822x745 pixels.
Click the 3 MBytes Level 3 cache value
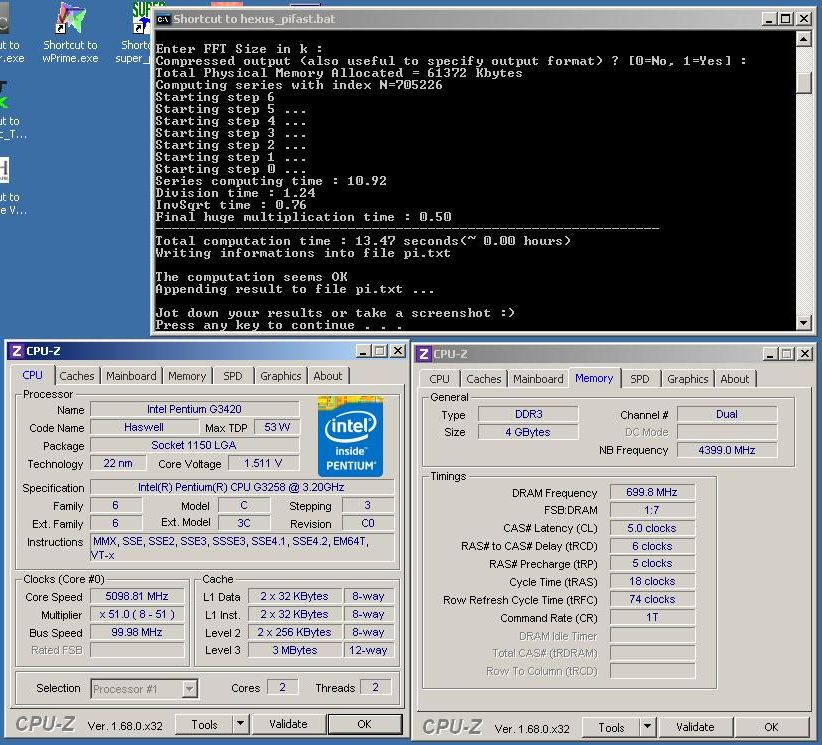pyautogui.click(x=295, y=650)
